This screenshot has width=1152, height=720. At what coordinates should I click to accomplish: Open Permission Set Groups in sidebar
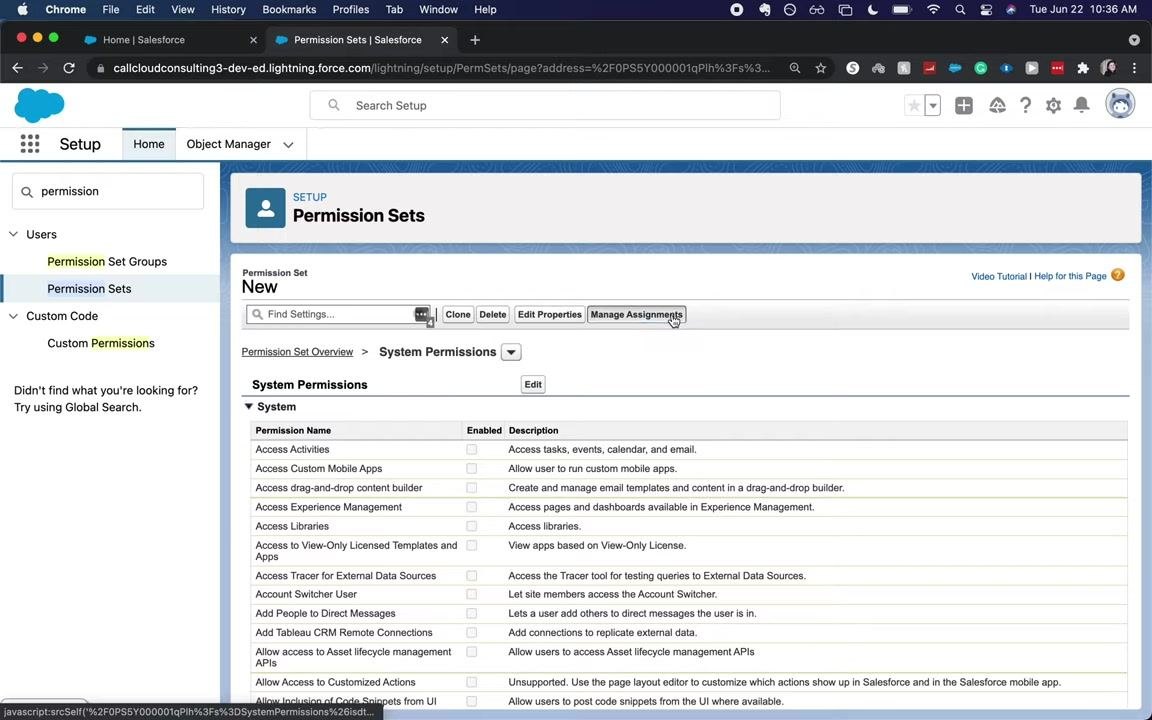click(x=107, y=262)
